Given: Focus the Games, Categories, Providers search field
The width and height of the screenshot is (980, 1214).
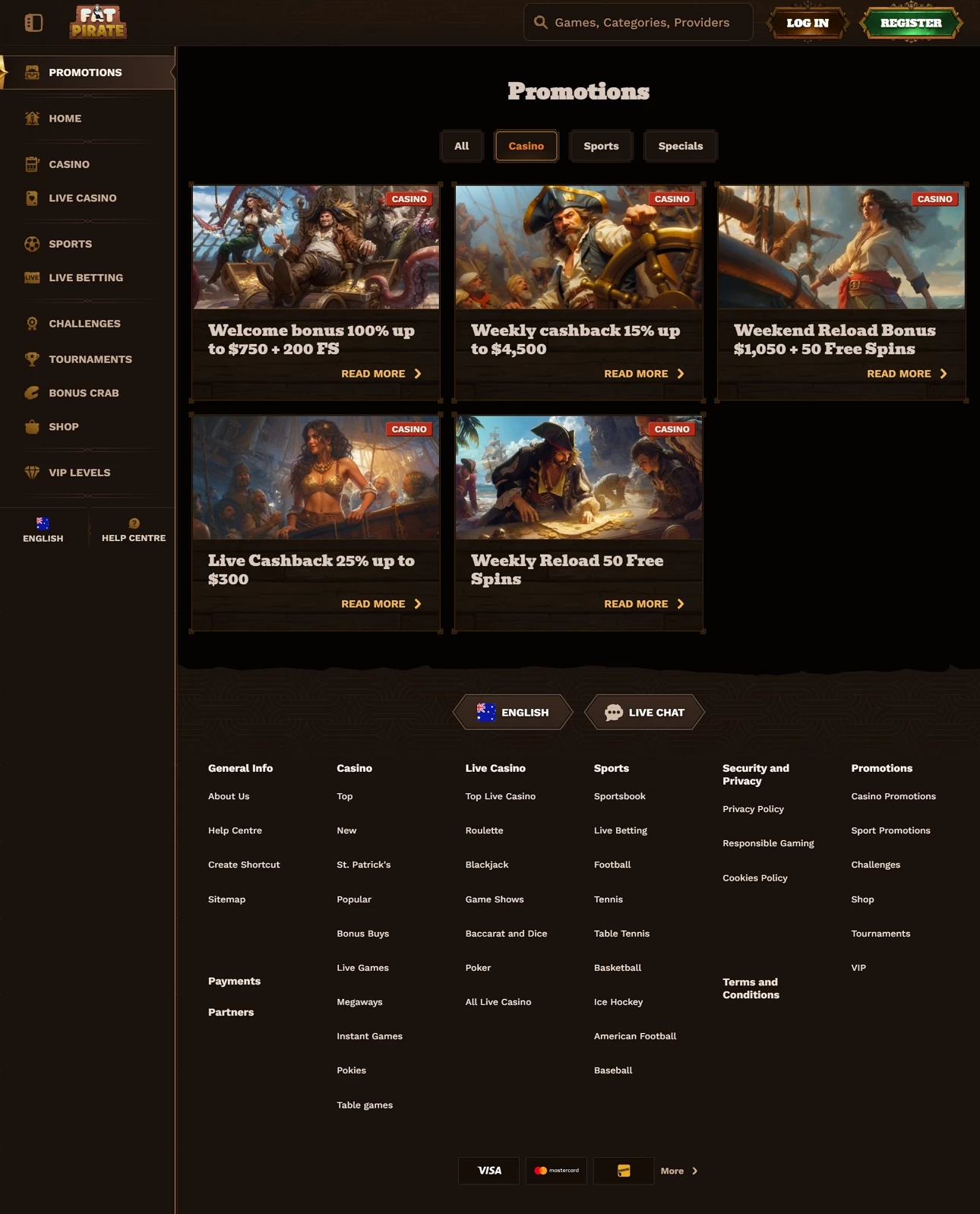Looking at the screenshot, I should [x=638, y=22].
